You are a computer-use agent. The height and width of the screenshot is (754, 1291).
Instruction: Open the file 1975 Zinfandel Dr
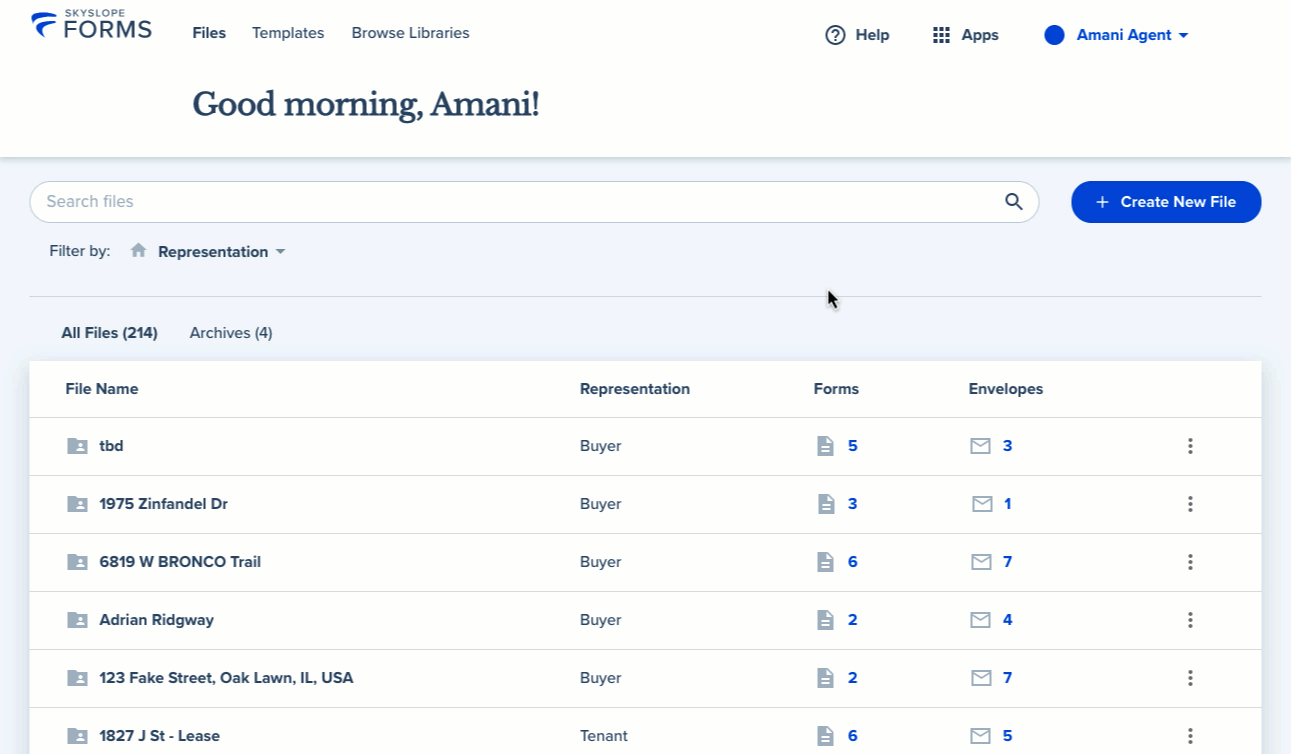pos(164,504)
